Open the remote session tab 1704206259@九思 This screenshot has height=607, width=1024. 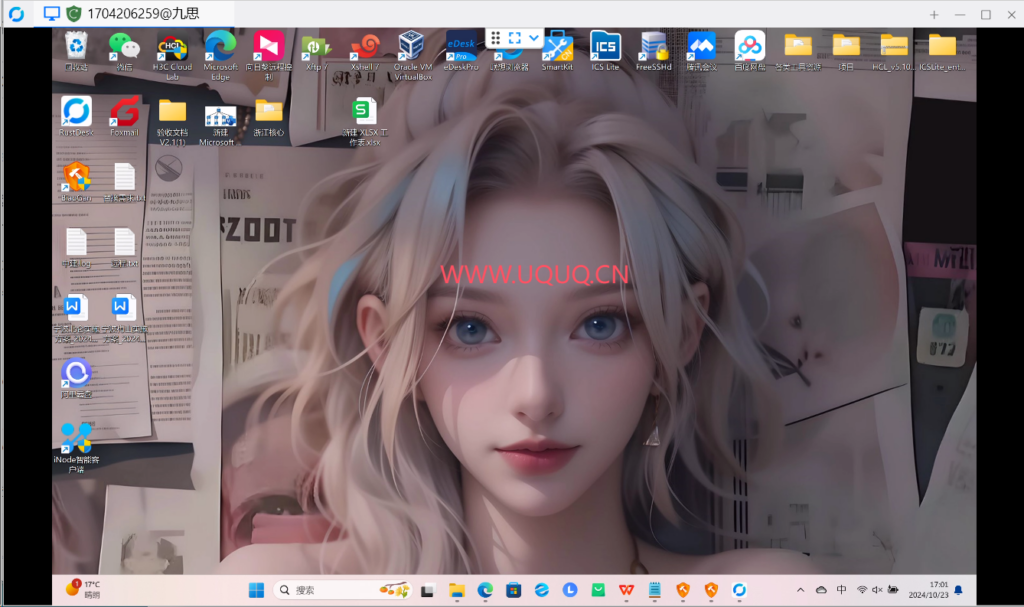[x=136, y=14]
